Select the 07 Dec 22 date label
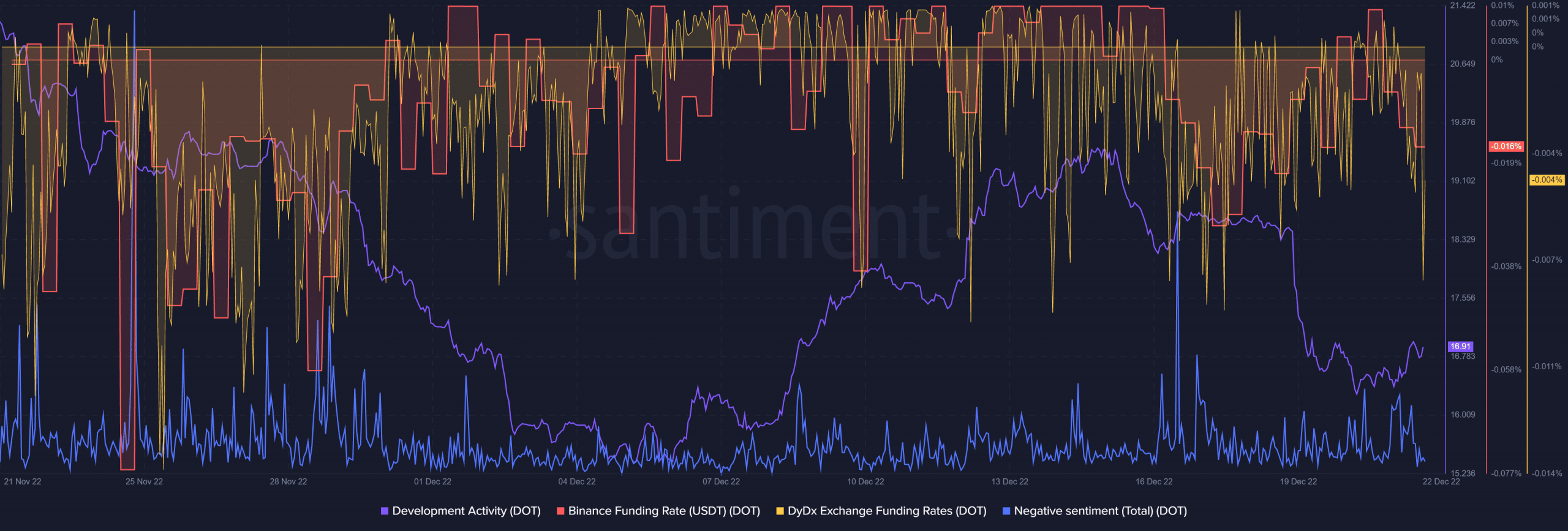 point(721,481)
